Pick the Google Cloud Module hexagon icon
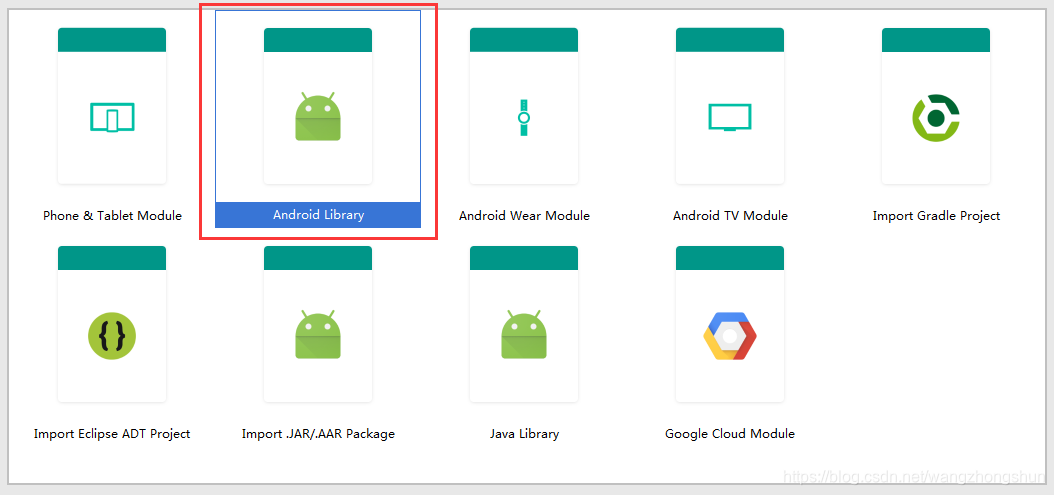The image size is (1054, 495). point(730,336)
